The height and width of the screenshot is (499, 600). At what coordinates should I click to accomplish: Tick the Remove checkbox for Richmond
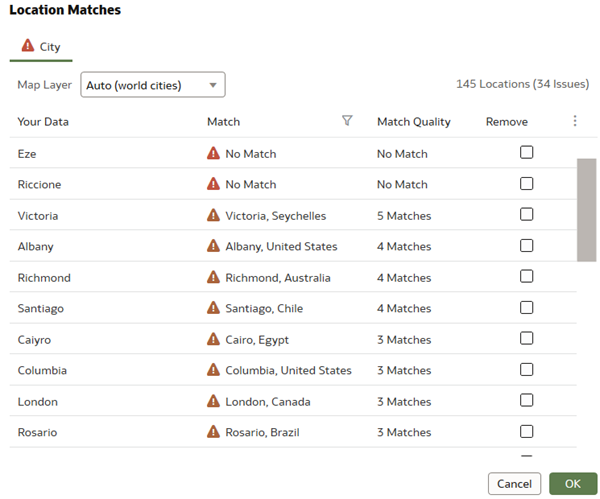coord(527,276)
